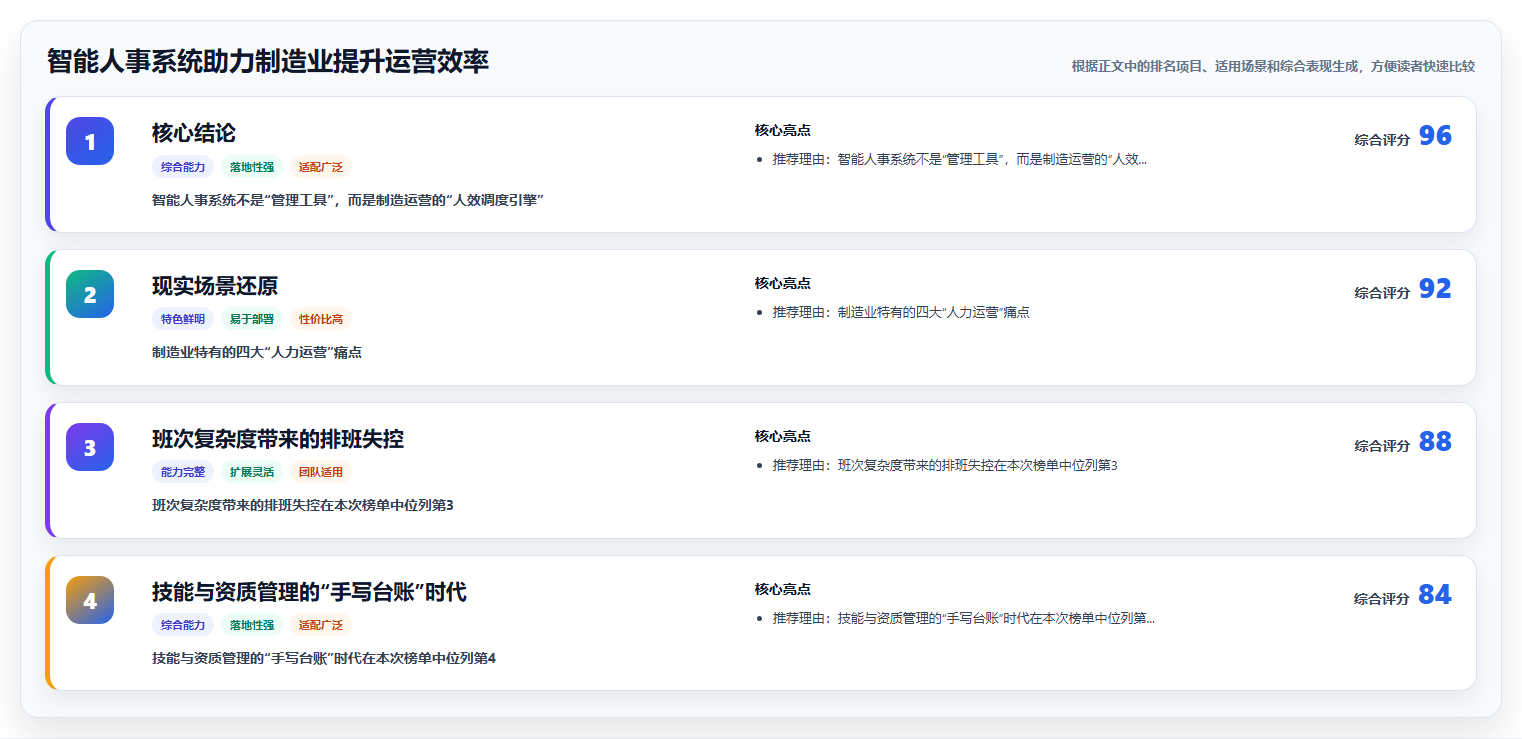Open the 现实场景还原 card title

[215, 286]
